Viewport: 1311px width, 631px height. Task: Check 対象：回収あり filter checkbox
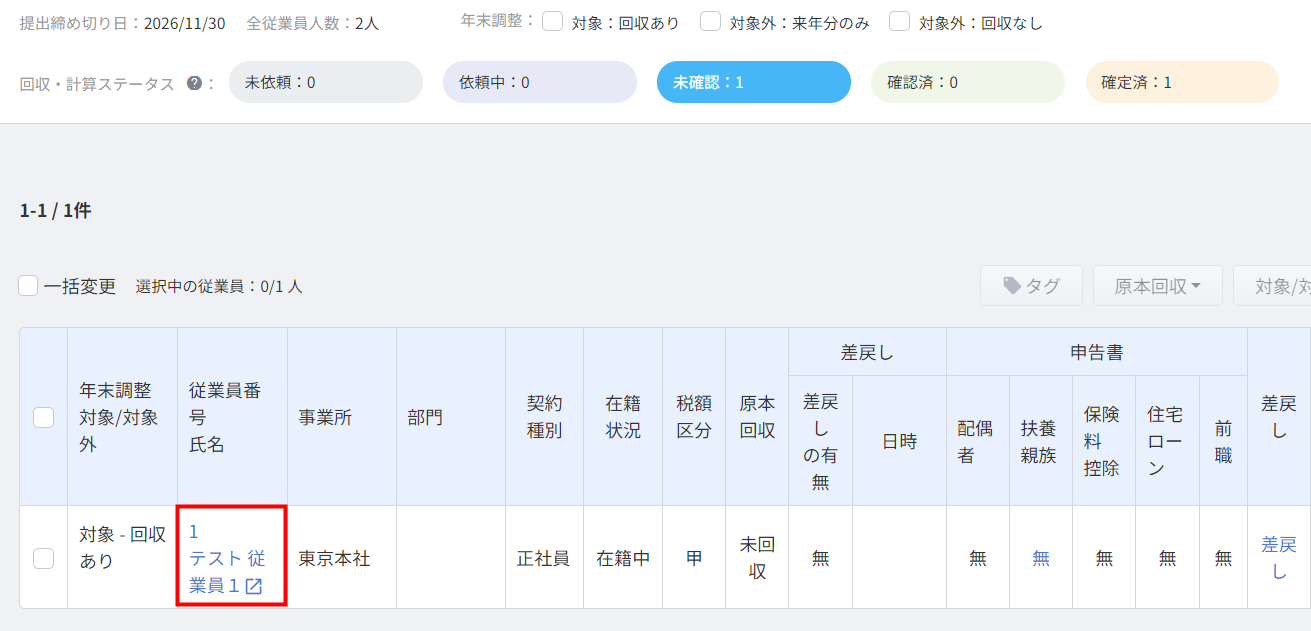coord(552,22)
